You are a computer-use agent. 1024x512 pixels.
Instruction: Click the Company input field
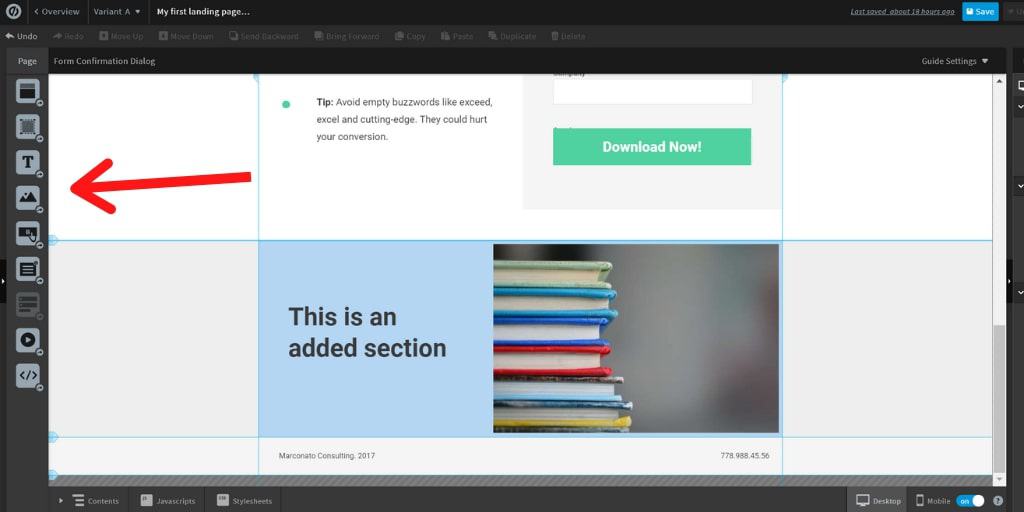pyautogui.click(x=652, y=91)
